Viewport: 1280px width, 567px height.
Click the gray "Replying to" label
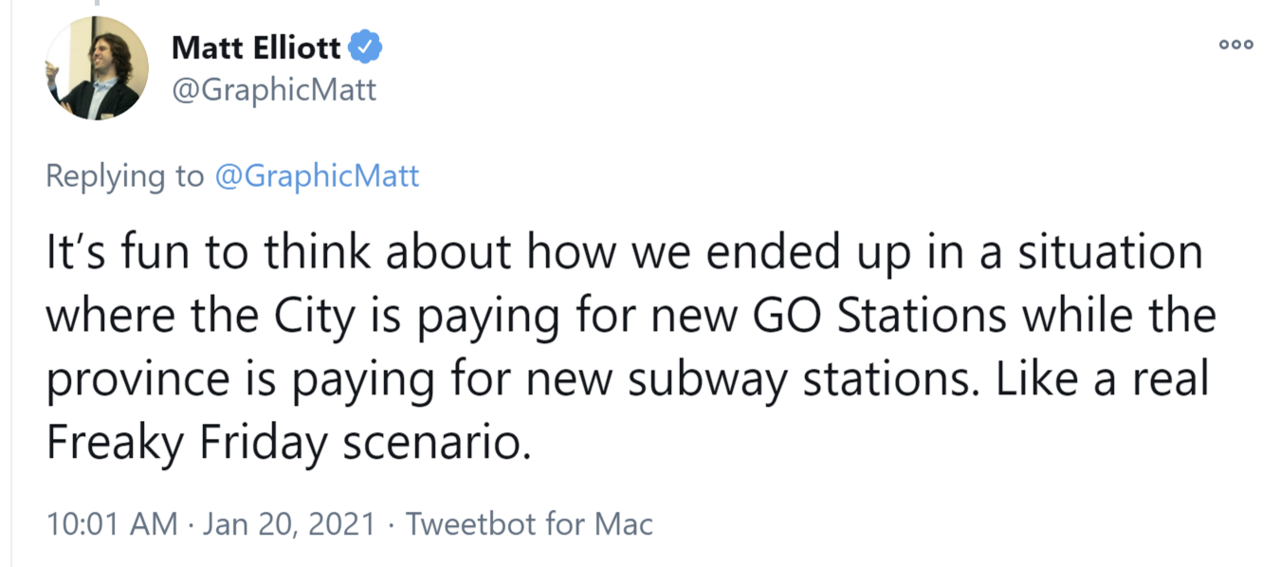point(124,177)
